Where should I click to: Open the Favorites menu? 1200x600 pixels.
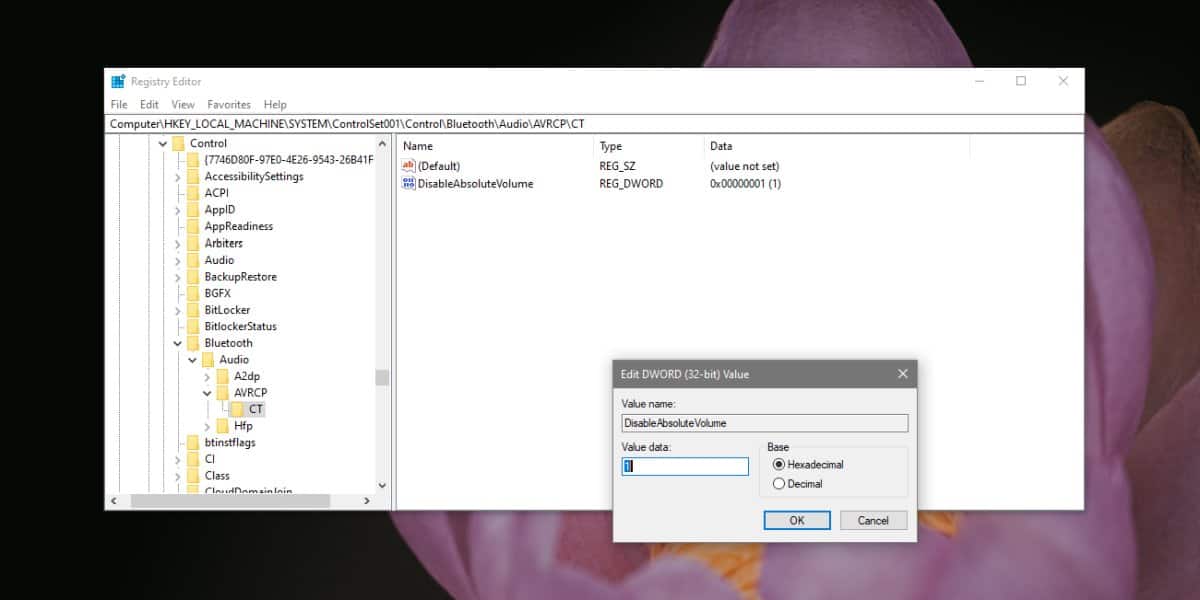coord(229,104)
